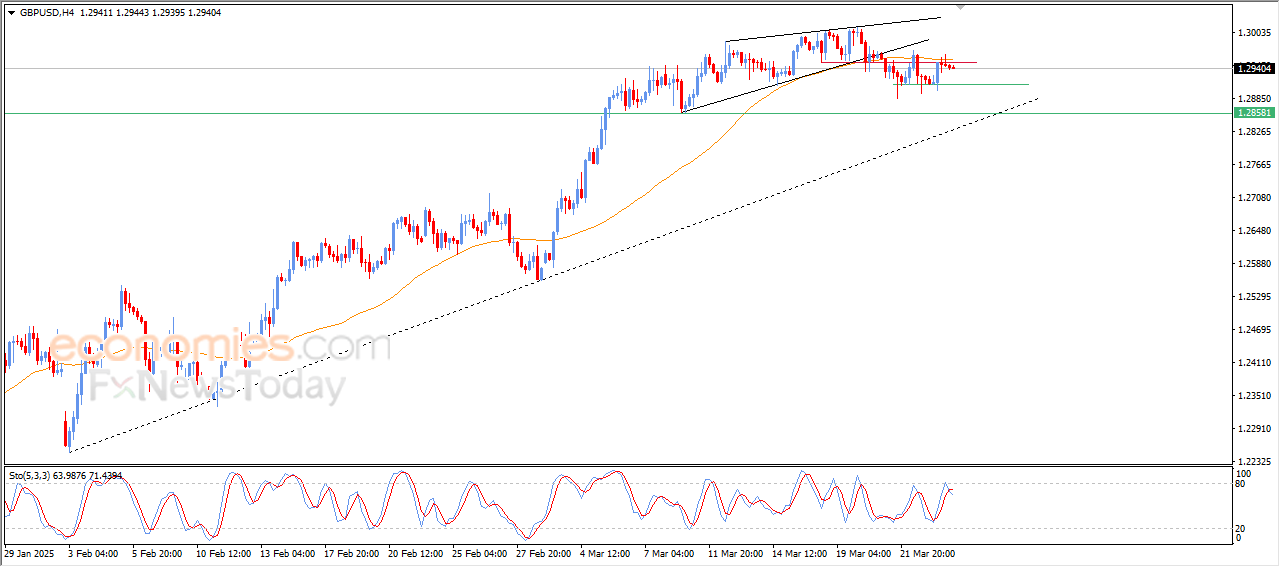
Task: Click the 20 Feb 12:00 time label
Action: [x=416, y=552]
